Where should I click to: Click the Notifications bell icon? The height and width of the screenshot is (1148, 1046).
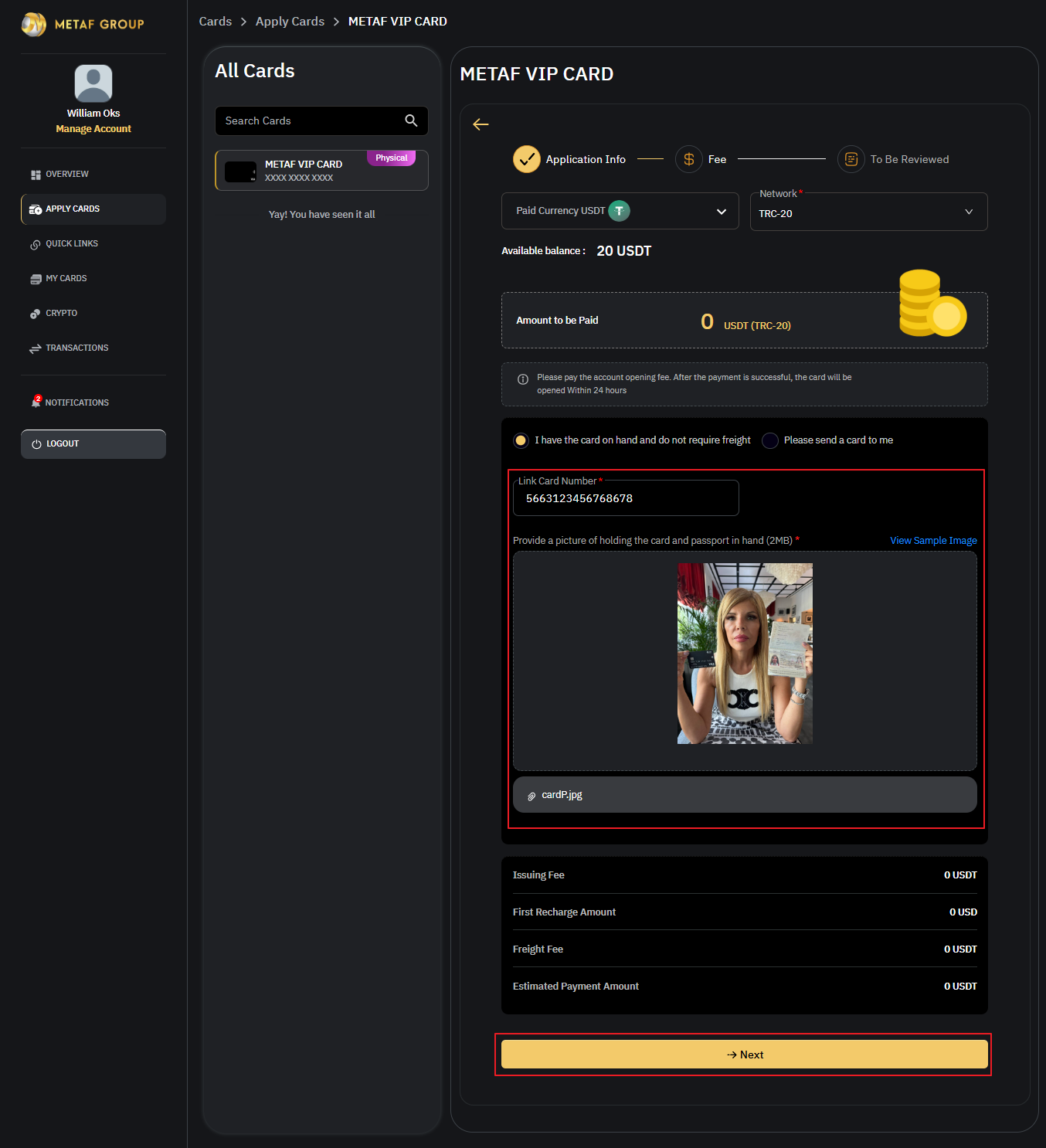[36, 402]
